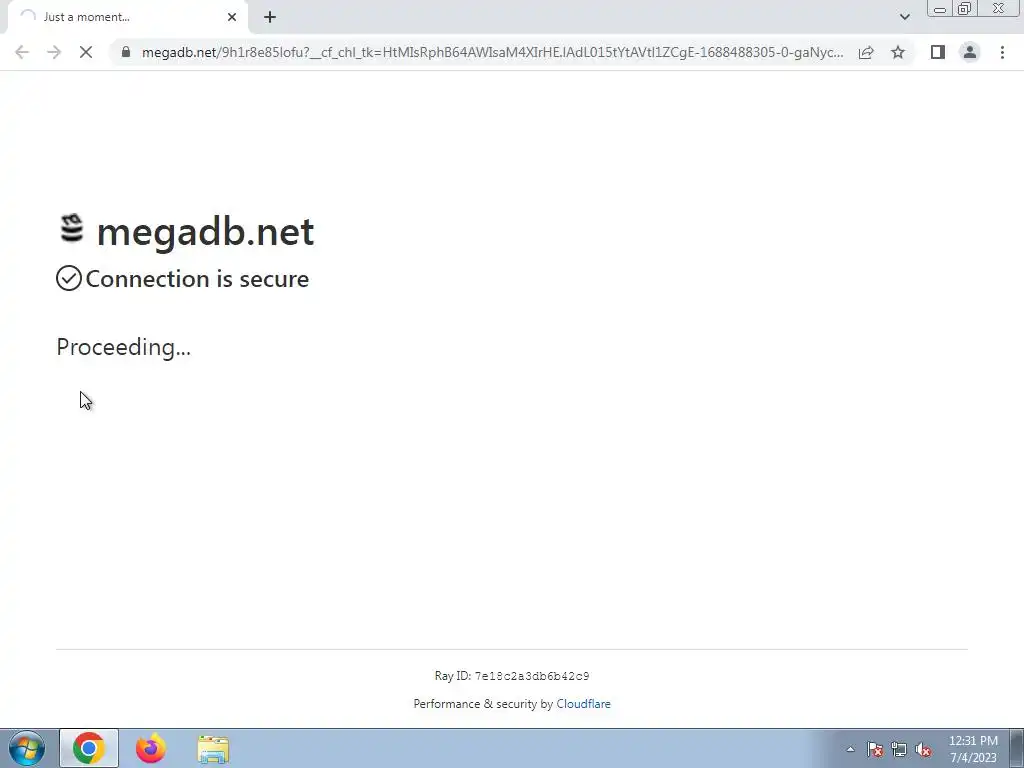
Task: Select the Ray ID value 7e18c2a3db6b42c9
Action: (532, 676)
